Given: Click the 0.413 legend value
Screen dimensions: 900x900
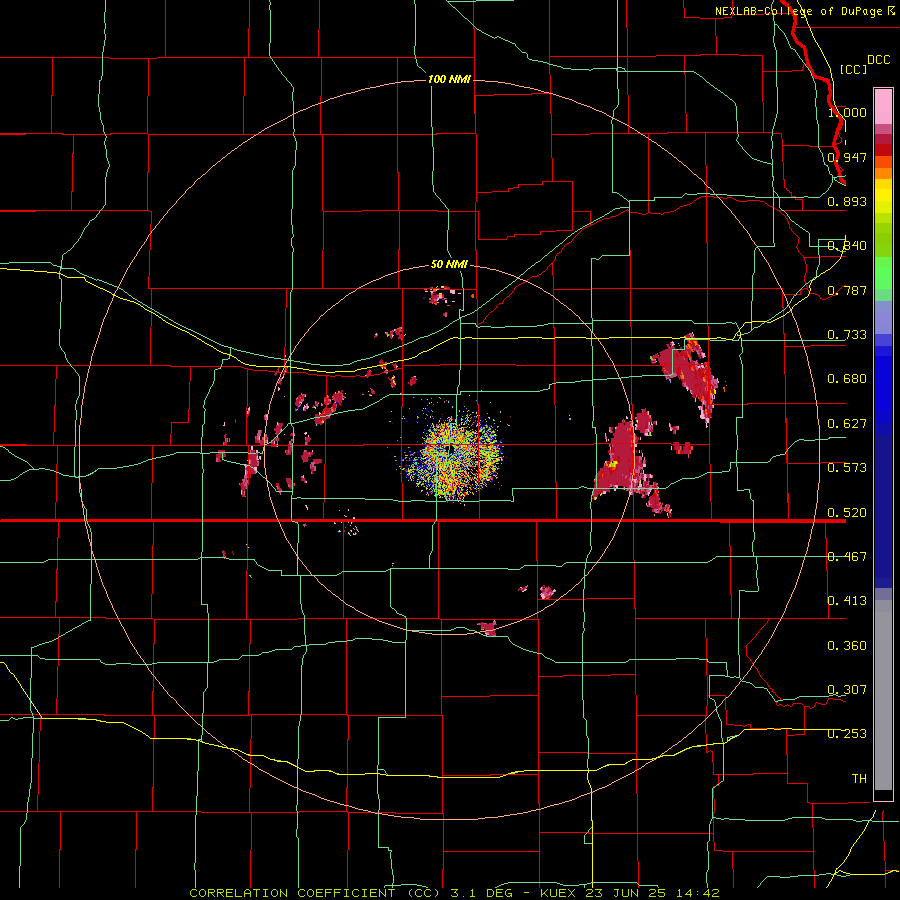Looking at the screenshot, I should click(847, 601).
